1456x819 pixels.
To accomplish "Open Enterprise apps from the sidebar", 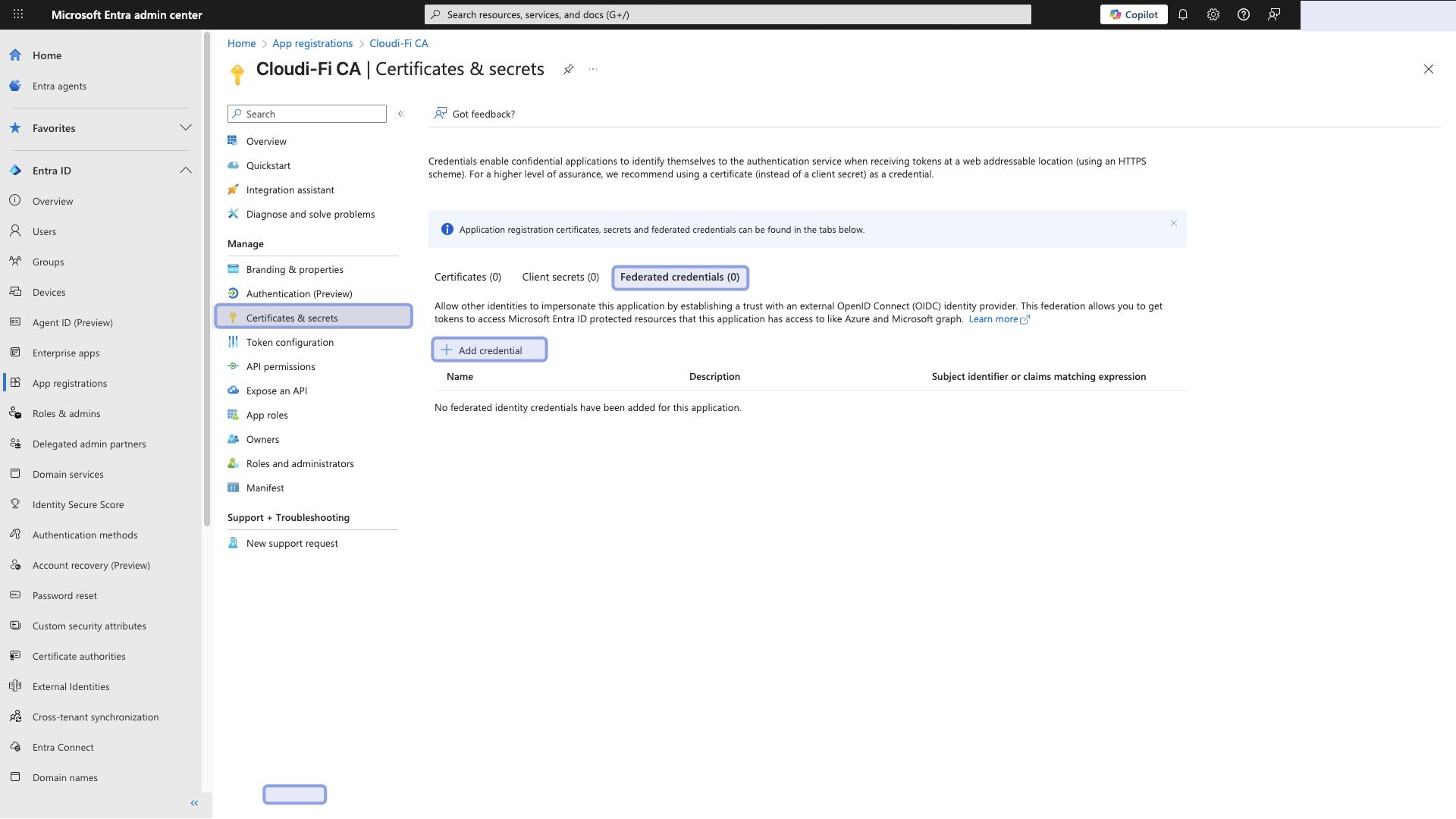I will 66,353.
